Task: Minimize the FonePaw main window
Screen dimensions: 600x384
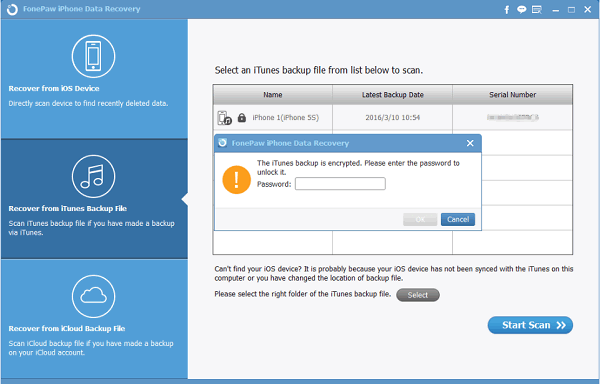Action: point(556,10)
